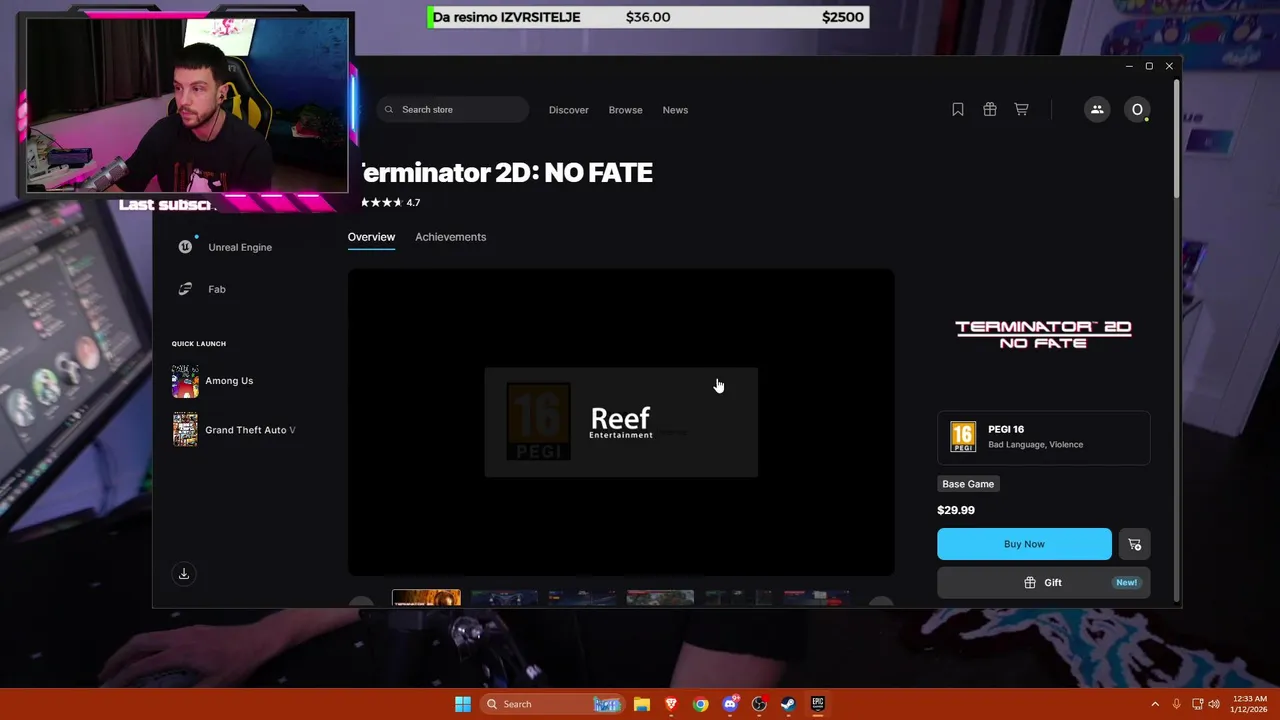This screenshot has height=720, width=1280.
Task: Open the friends list icon
Action: click(x=1097, y=110)
